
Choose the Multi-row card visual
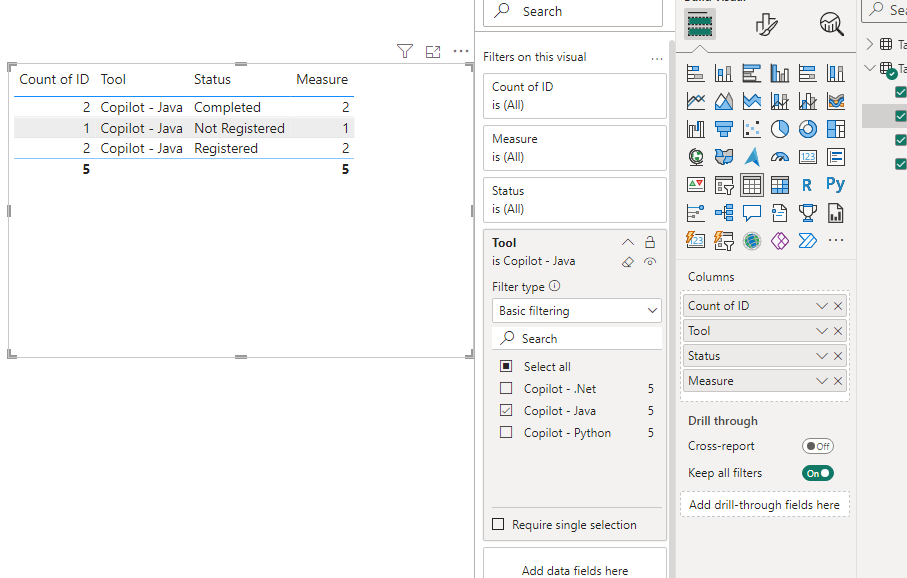click(836, 157)
